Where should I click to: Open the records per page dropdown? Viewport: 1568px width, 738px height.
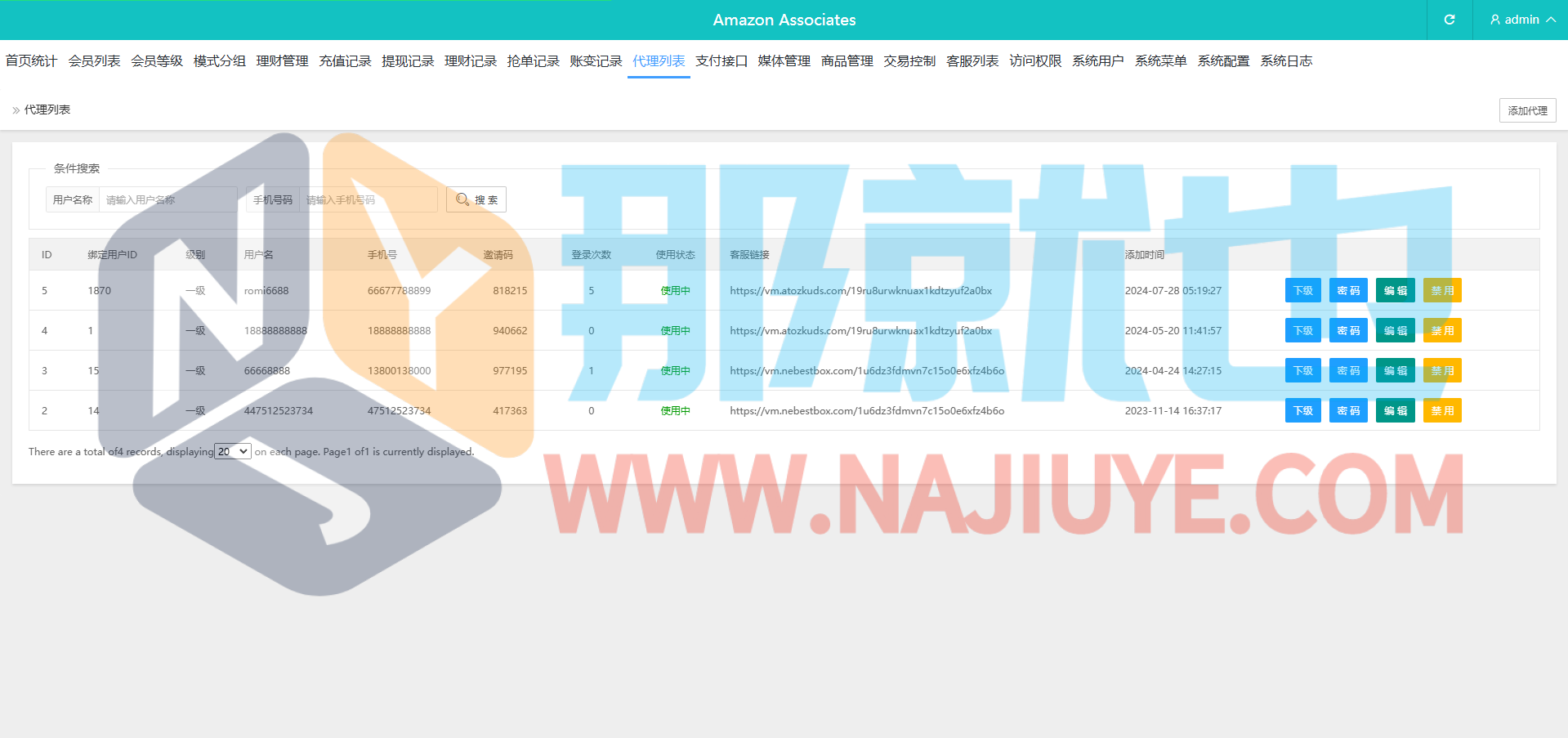pos(232,451)
